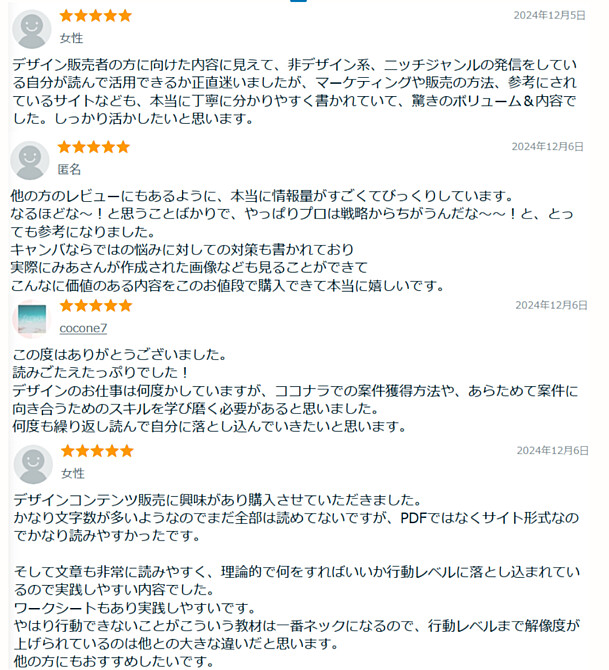Click the star rating of the first review

95,16
